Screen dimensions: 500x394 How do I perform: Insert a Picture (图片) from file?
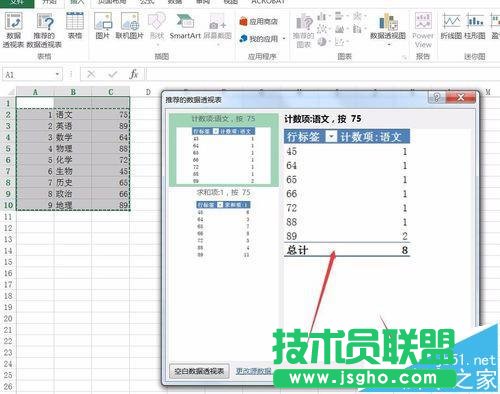103,25
